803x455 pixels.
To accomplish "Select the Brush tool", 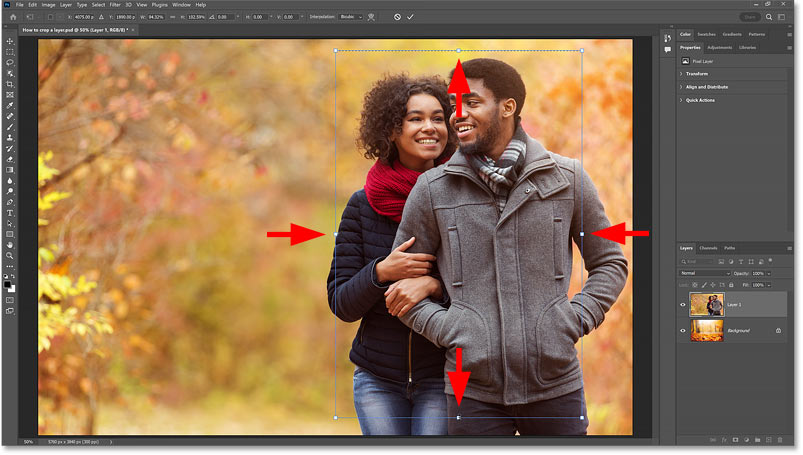I will (x=10, y=127).
